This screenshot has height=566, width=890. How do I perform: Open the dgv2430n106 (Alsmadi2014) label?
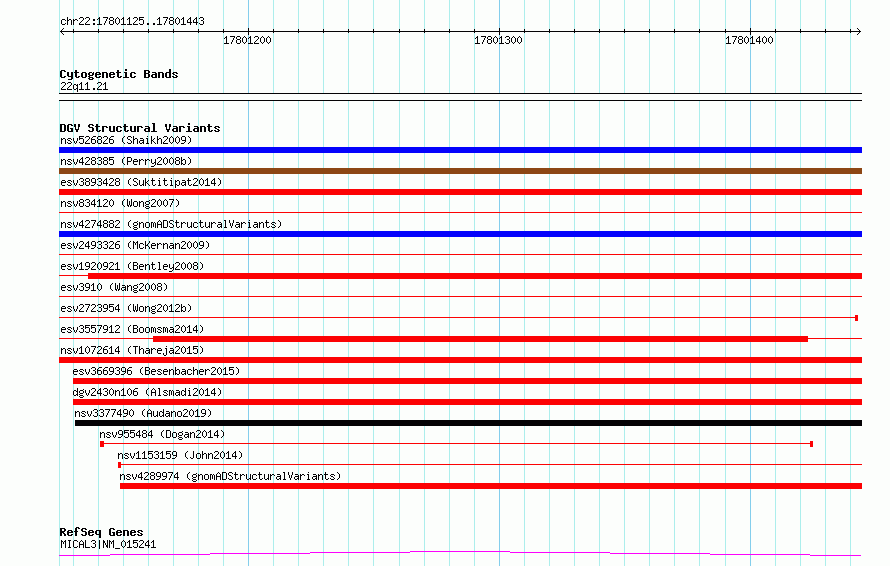pyautogui.click(x=147, y=392)
